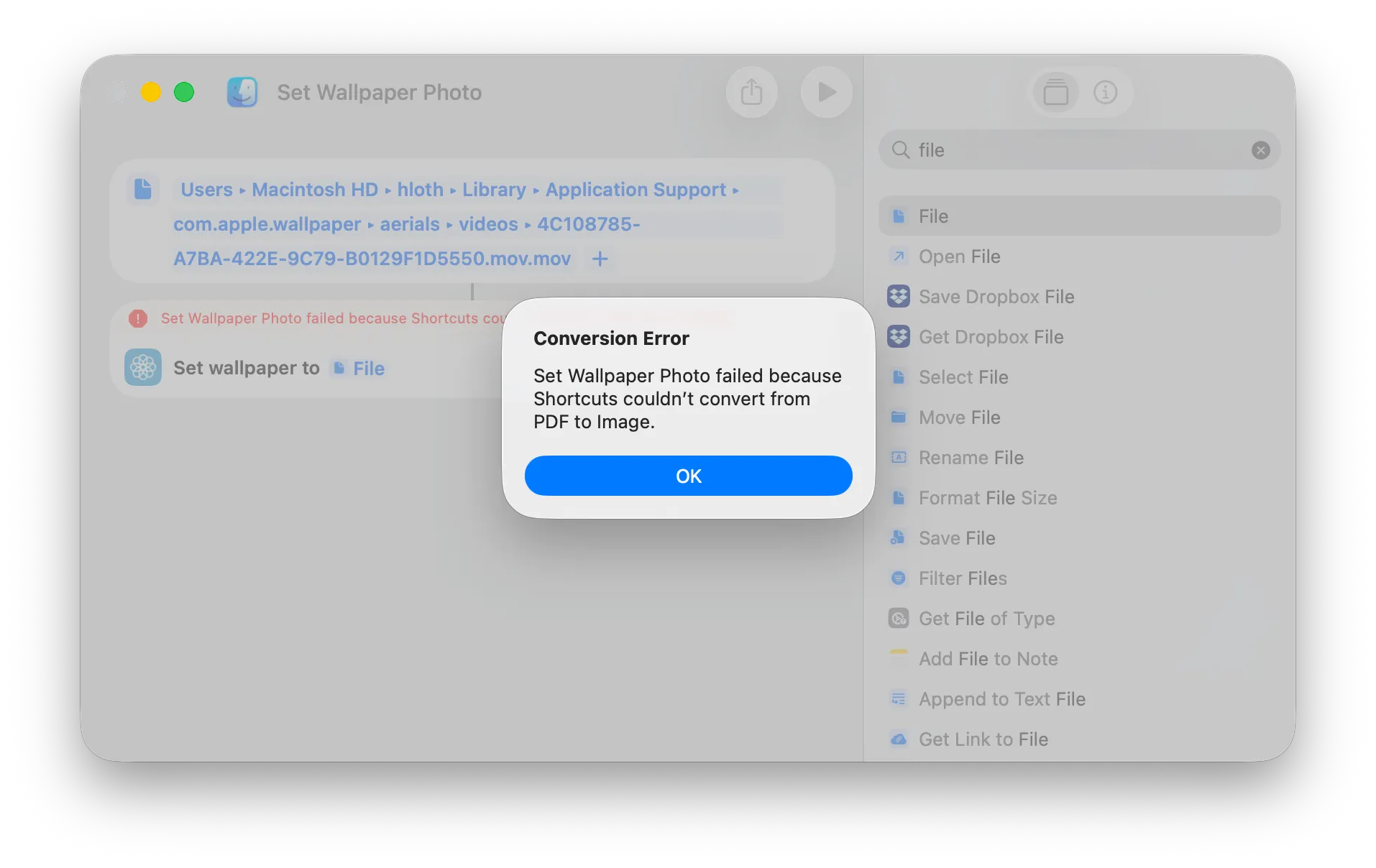Open the Action Library panel icon

[1055, 92]
